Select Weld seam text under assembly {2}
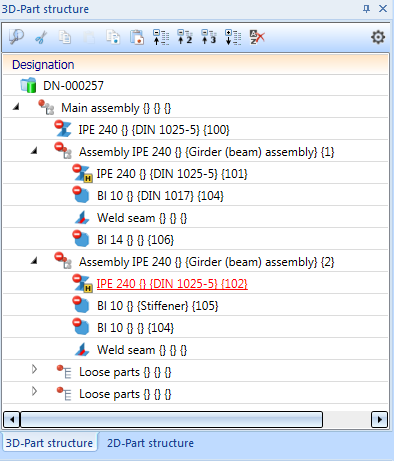Image resolution: width=394 pixels, height=461 pixels. pos(142,350)
